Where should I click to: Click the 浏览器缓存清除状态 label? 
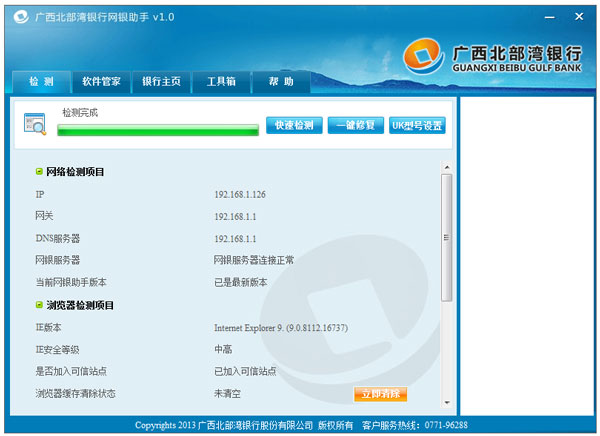[x=75, y=394]
